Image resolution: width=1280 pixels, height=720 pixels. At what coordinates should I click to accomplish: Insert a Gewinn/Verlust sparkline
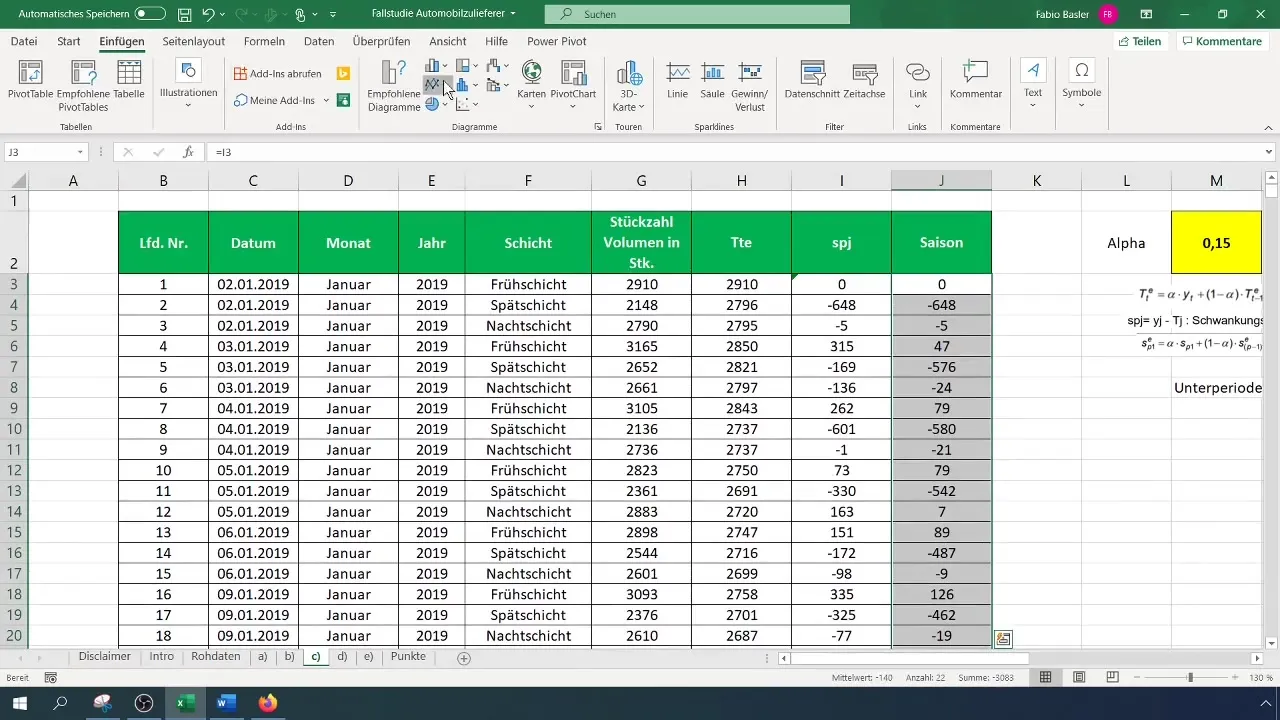point(750,85)
